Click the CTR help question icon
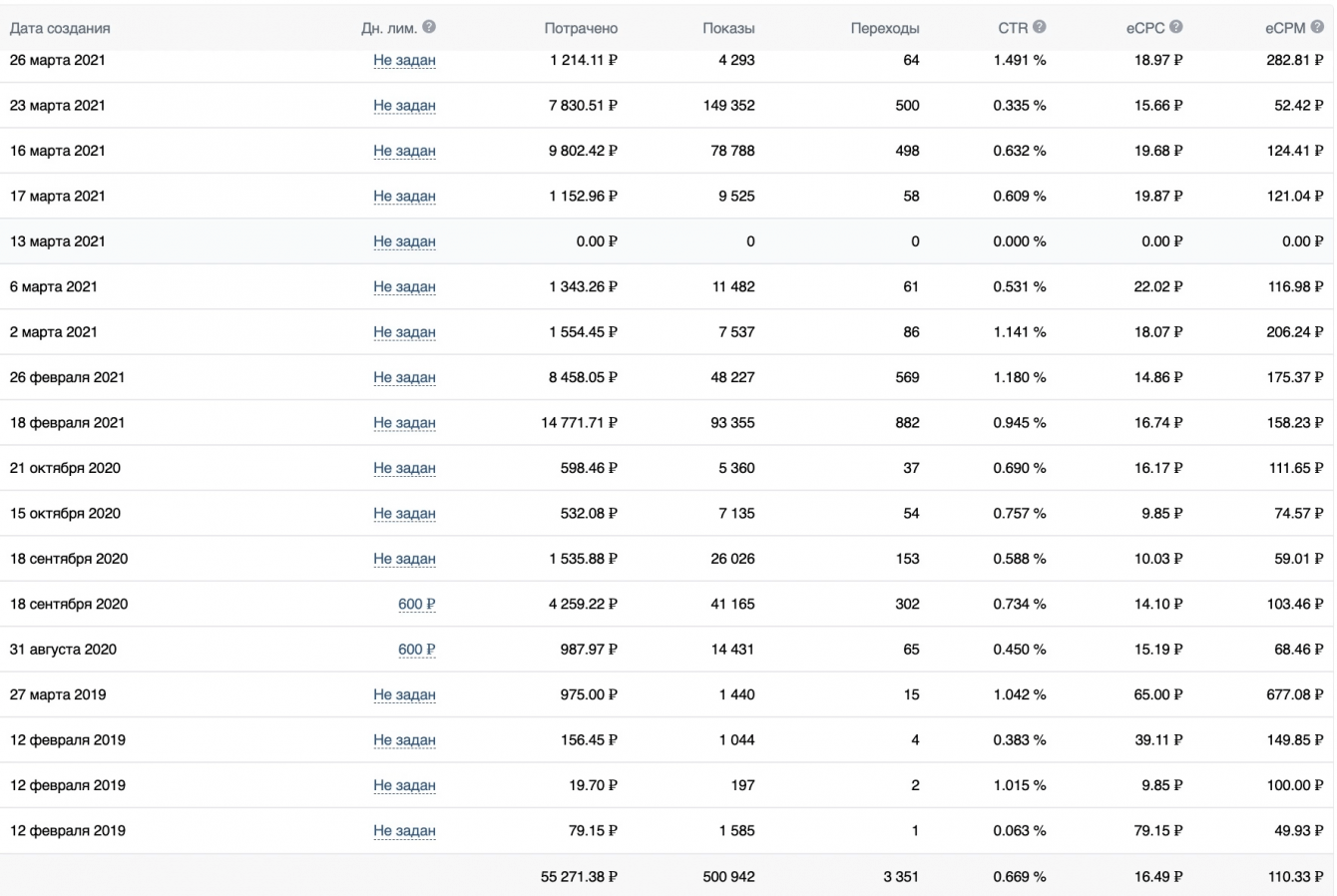1337x896 pixels. 1040,28
